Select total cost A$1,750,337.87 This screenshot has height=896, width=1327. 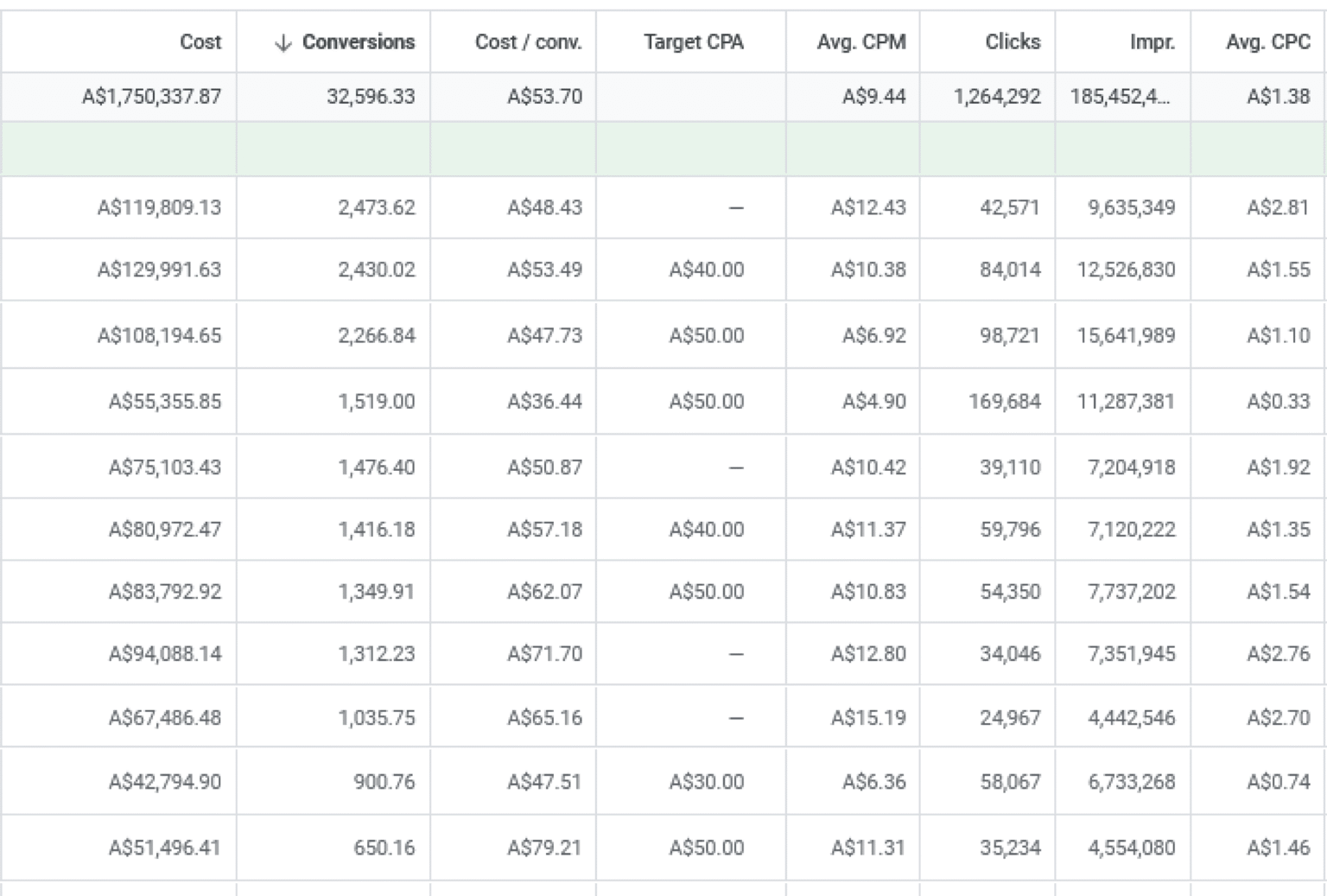click(151, 97)
